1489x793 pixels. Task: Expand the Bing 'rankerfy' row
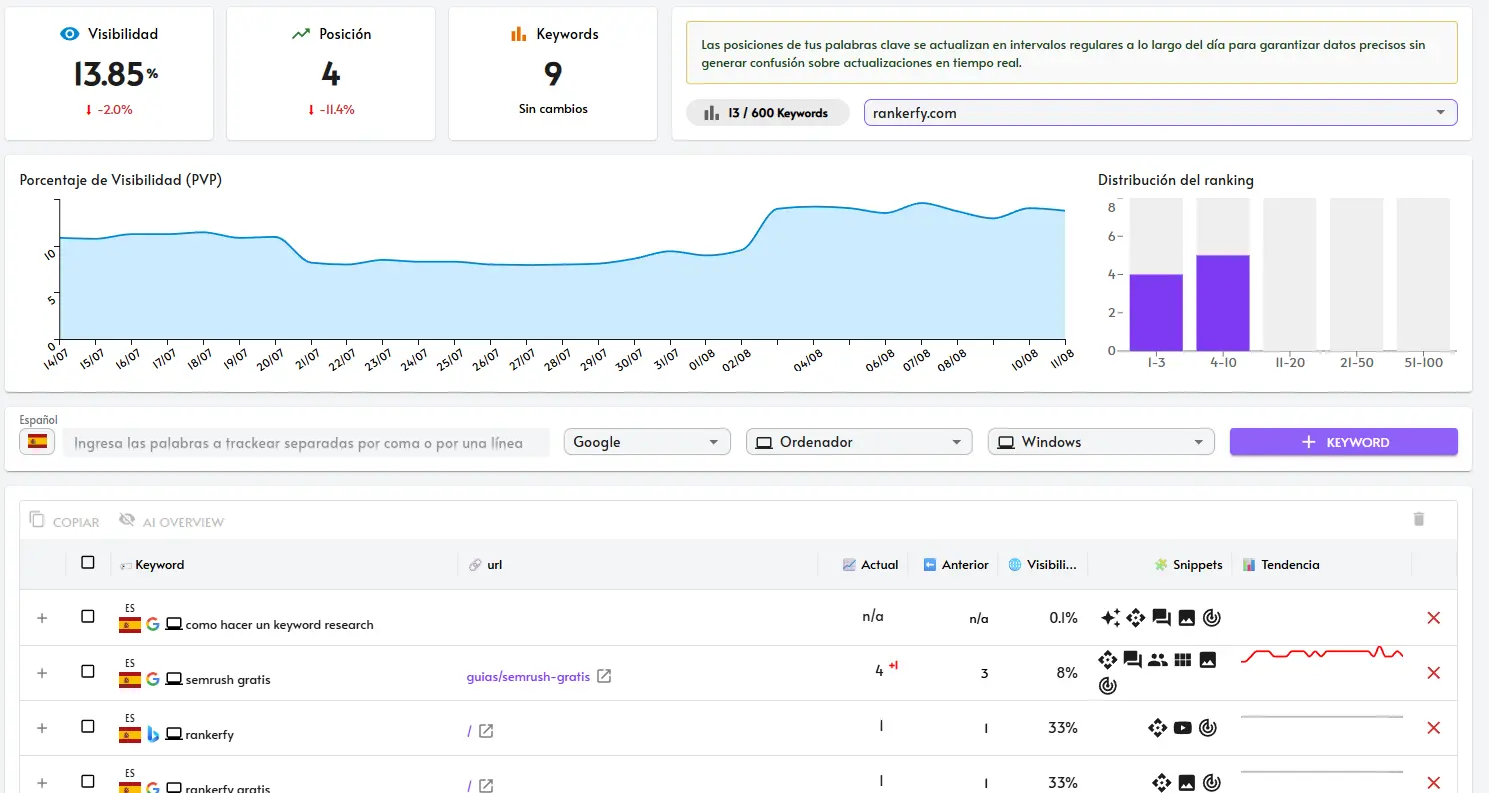[42, 728]
